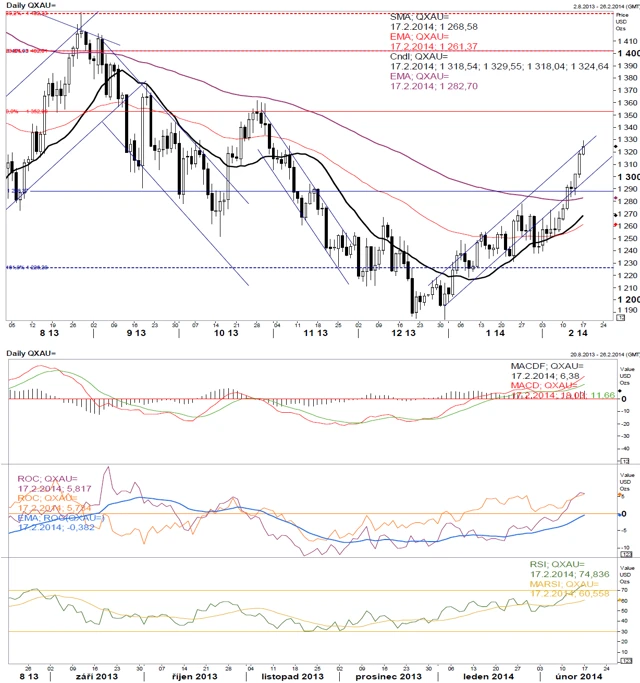The height and width of the screenshot is (683, 640).
Task: Select the 'MACDF; QXAU=' legend label
Action: [547, 366]
